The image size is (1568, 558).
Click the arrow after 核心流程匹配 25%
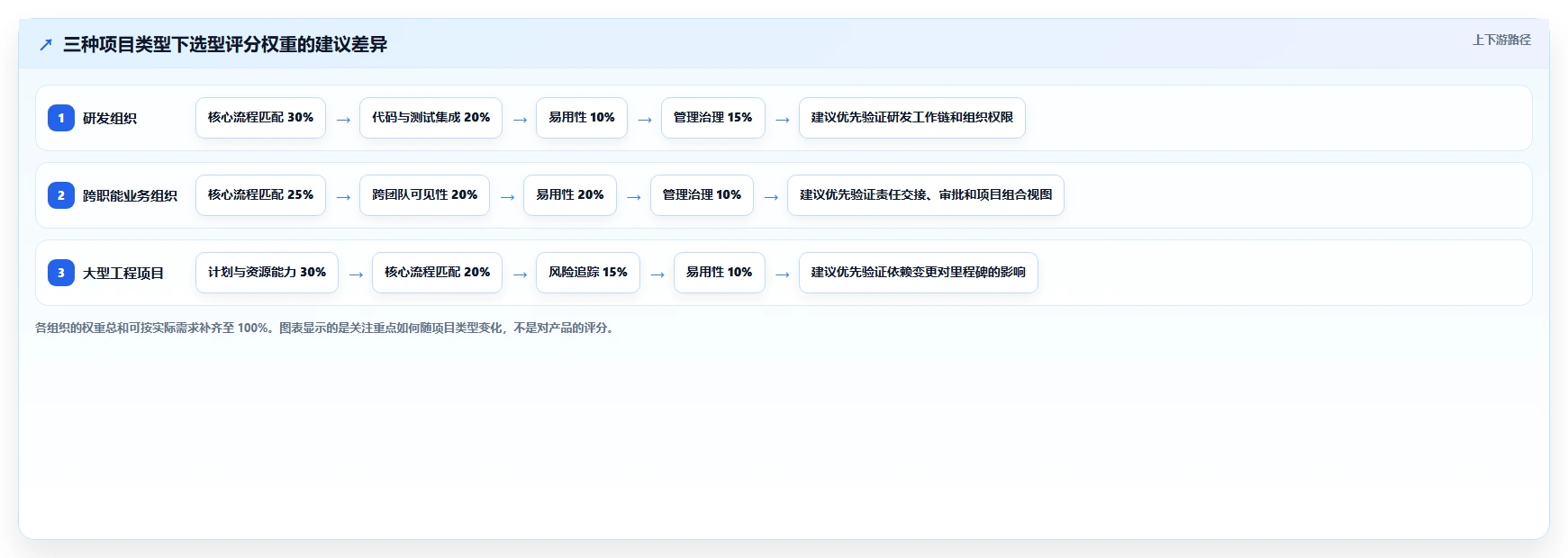point(343,197)
